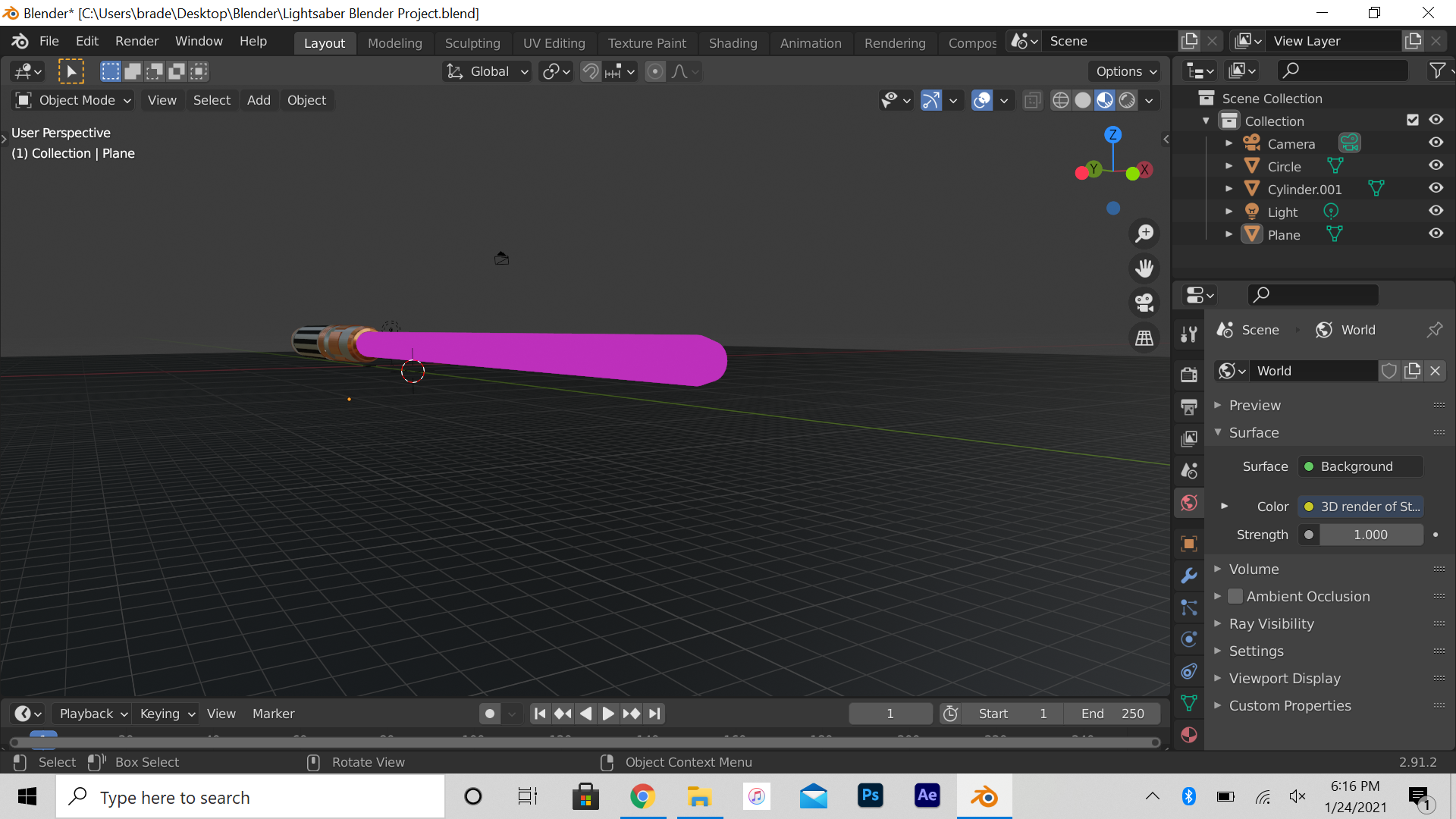Toggle Collection visibility eye icon
1456x819 pixels.
1436,120
